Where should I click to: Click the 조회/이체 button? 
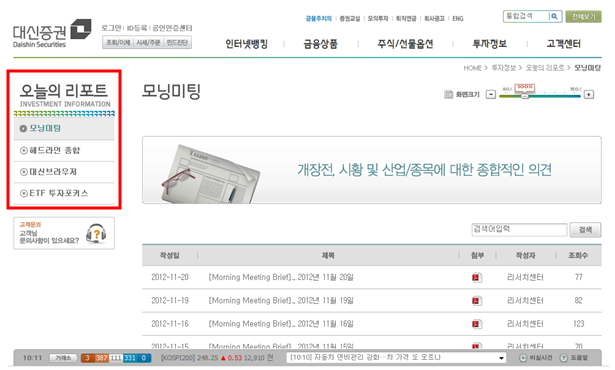(x=118, y=42)
